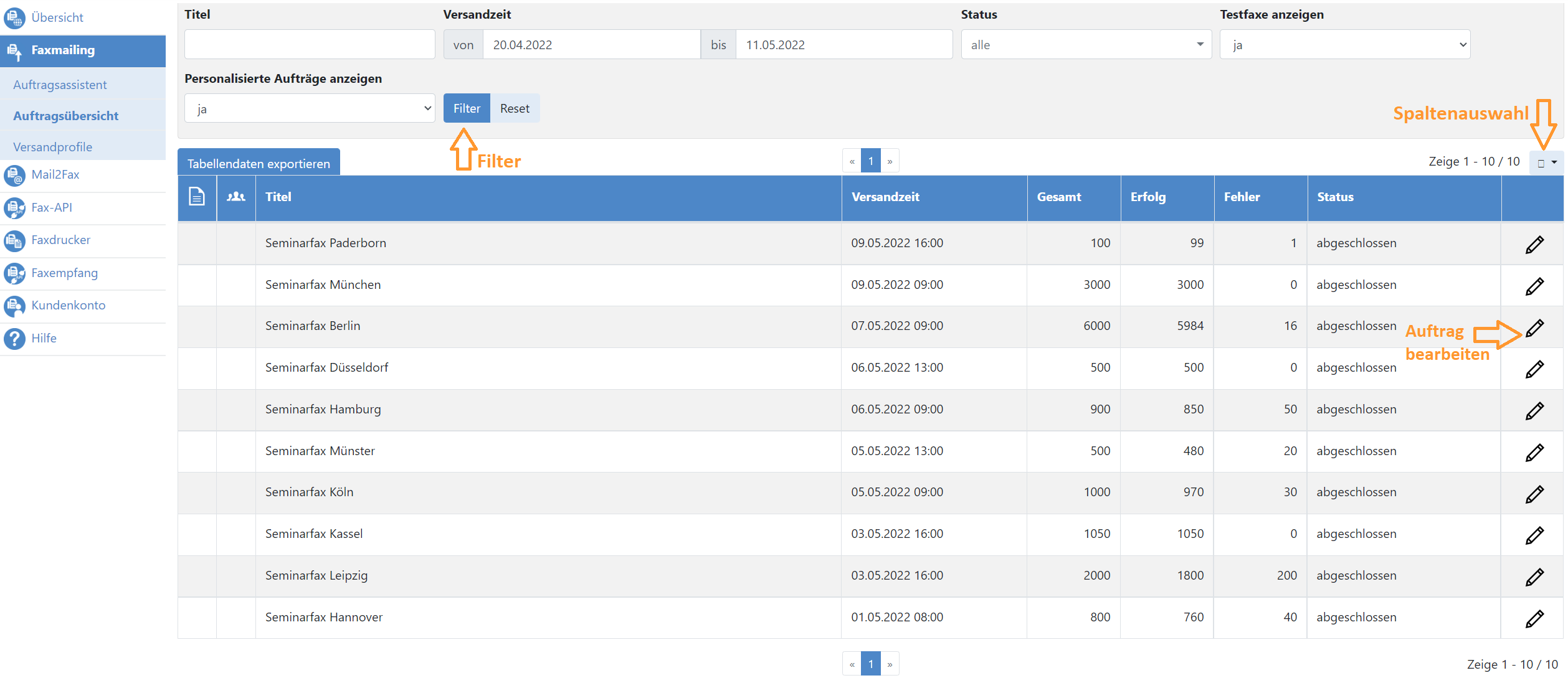Screen dimensions: 1568x678
Task: Open the Faxdrucker menu entry
Action: pyautogui.click(x=60, y=240)
